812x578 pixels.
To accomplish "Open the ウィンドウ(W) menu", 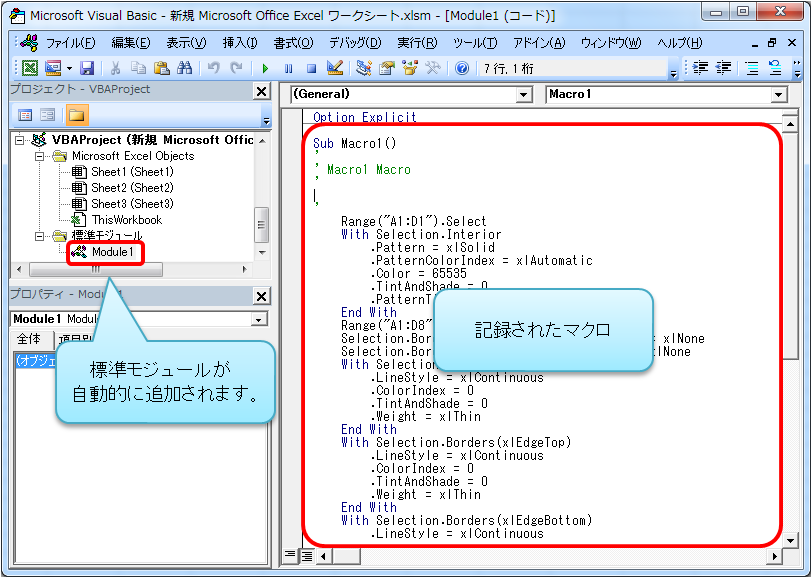I will [x=611, y=43].
